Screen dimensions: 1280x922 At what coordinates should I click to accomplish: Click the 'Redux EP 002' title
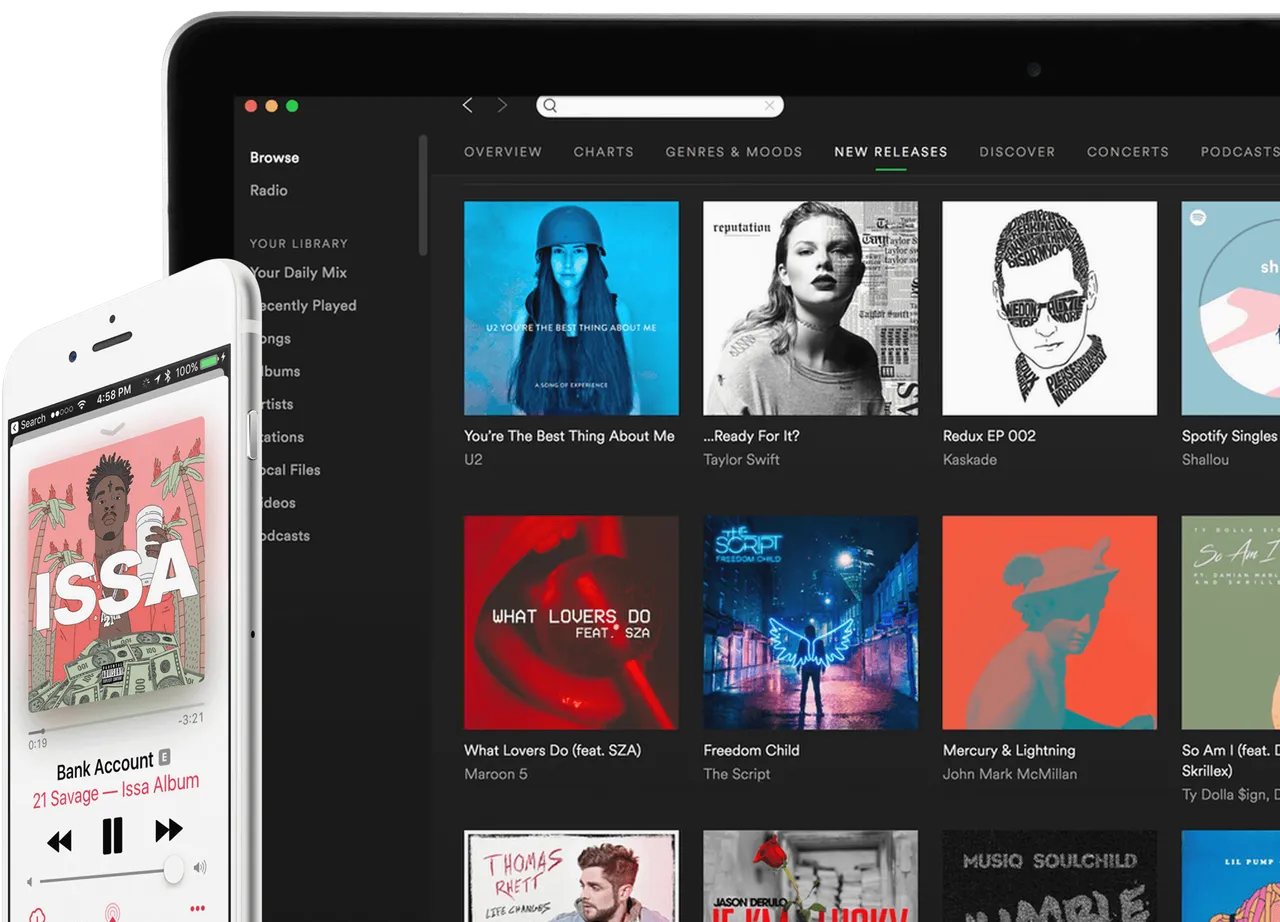coord(989,436)
